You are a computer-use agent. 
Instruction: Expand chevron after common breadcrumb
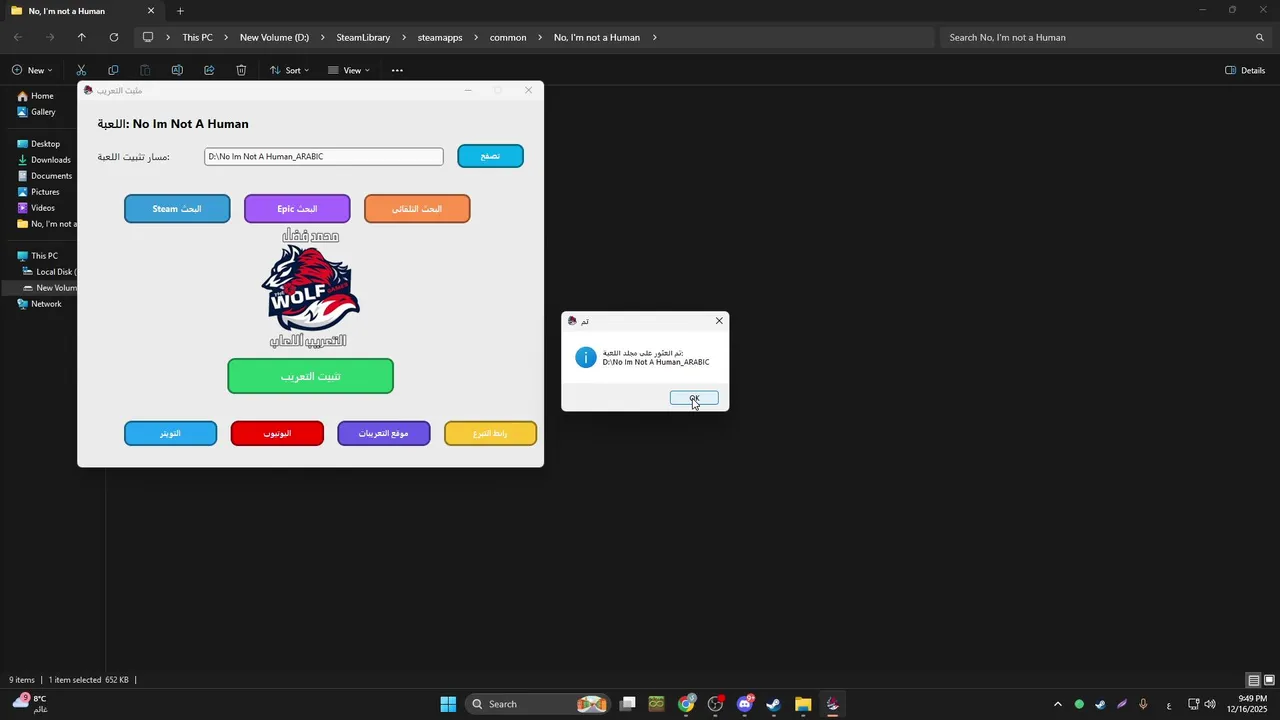(540, 37)
